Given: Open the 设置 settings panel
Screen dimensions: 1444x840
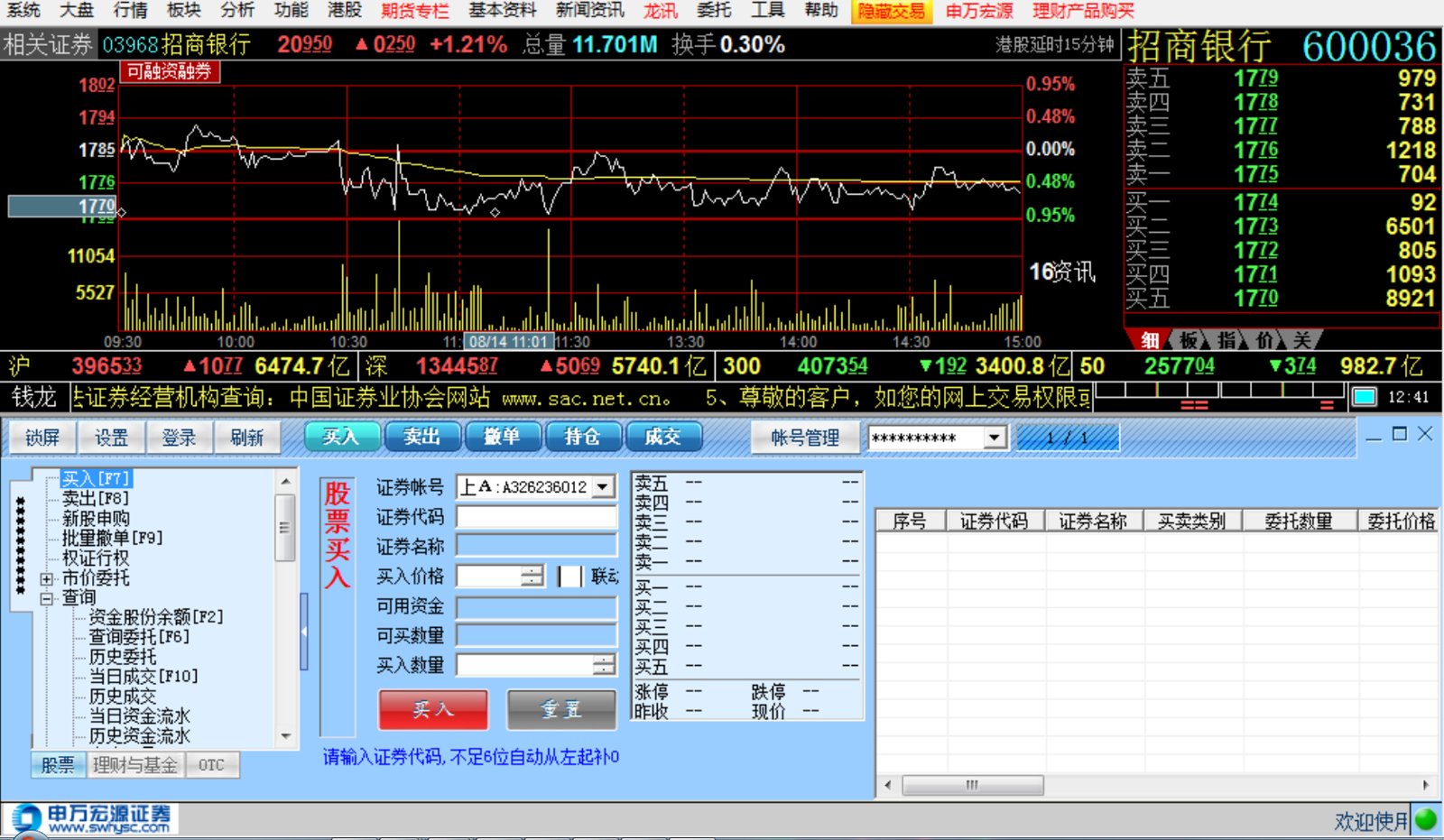Looking at the screenshot, I should click(110, 438).
